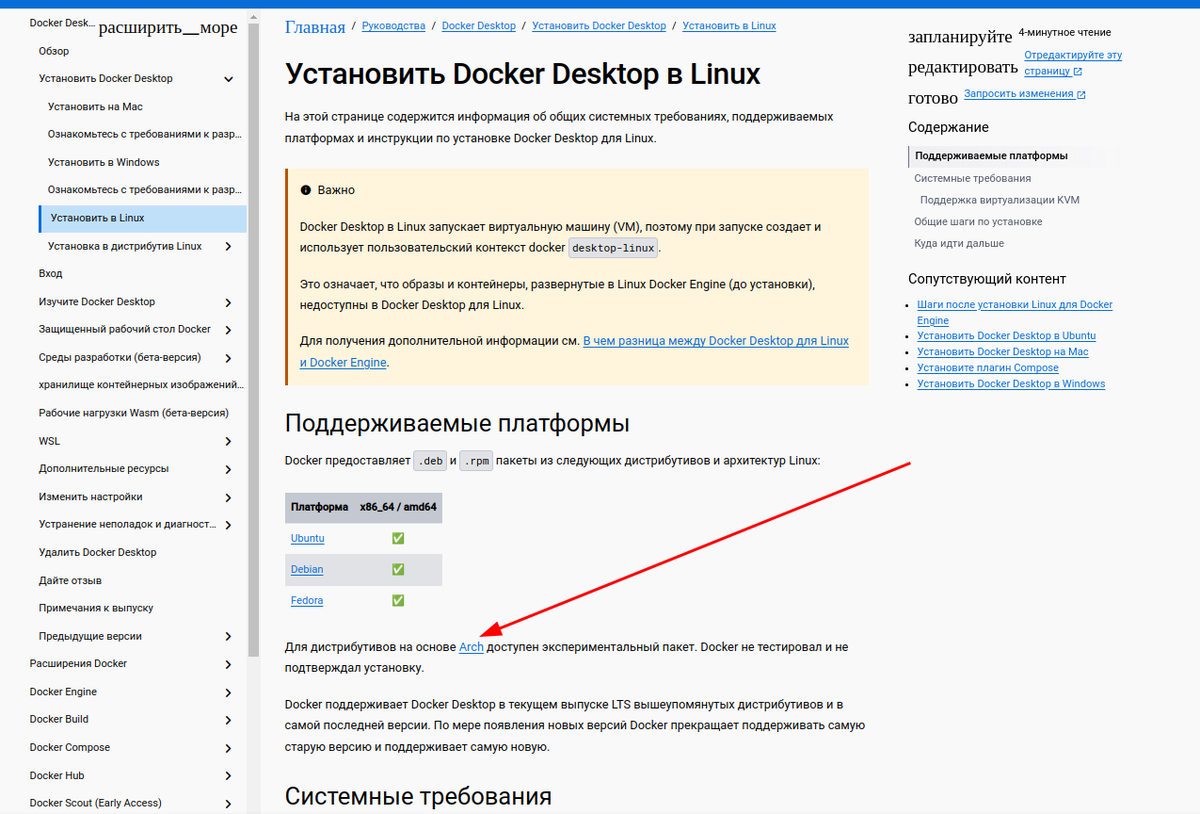Open Docker Desktop vs Docker Engine difference link
Image resolution: width=1200 pixels, height=814 pixels.
click(x=575, y=352)
